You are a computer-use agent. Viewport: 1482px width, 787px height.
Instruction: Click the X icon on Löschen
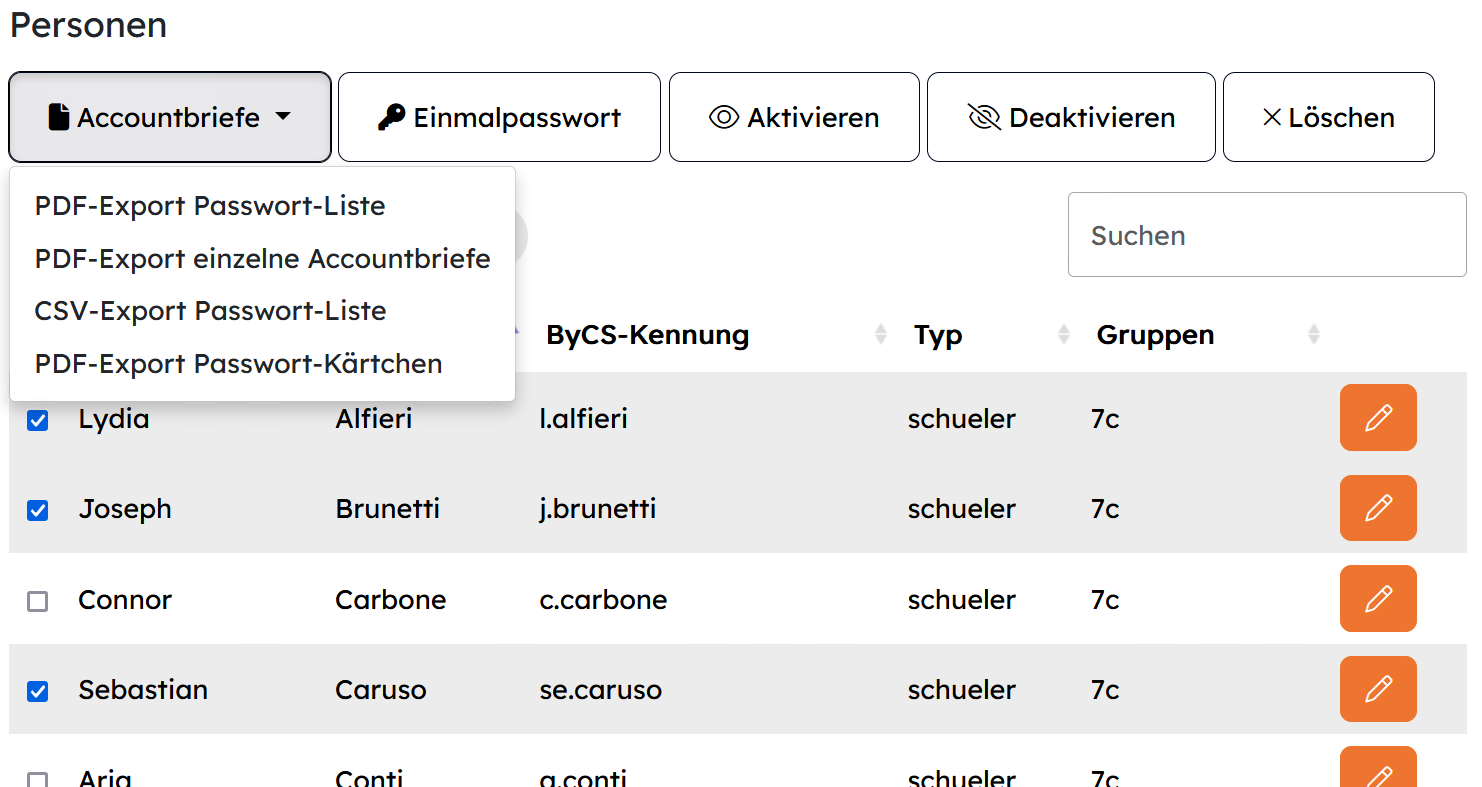1272,118
